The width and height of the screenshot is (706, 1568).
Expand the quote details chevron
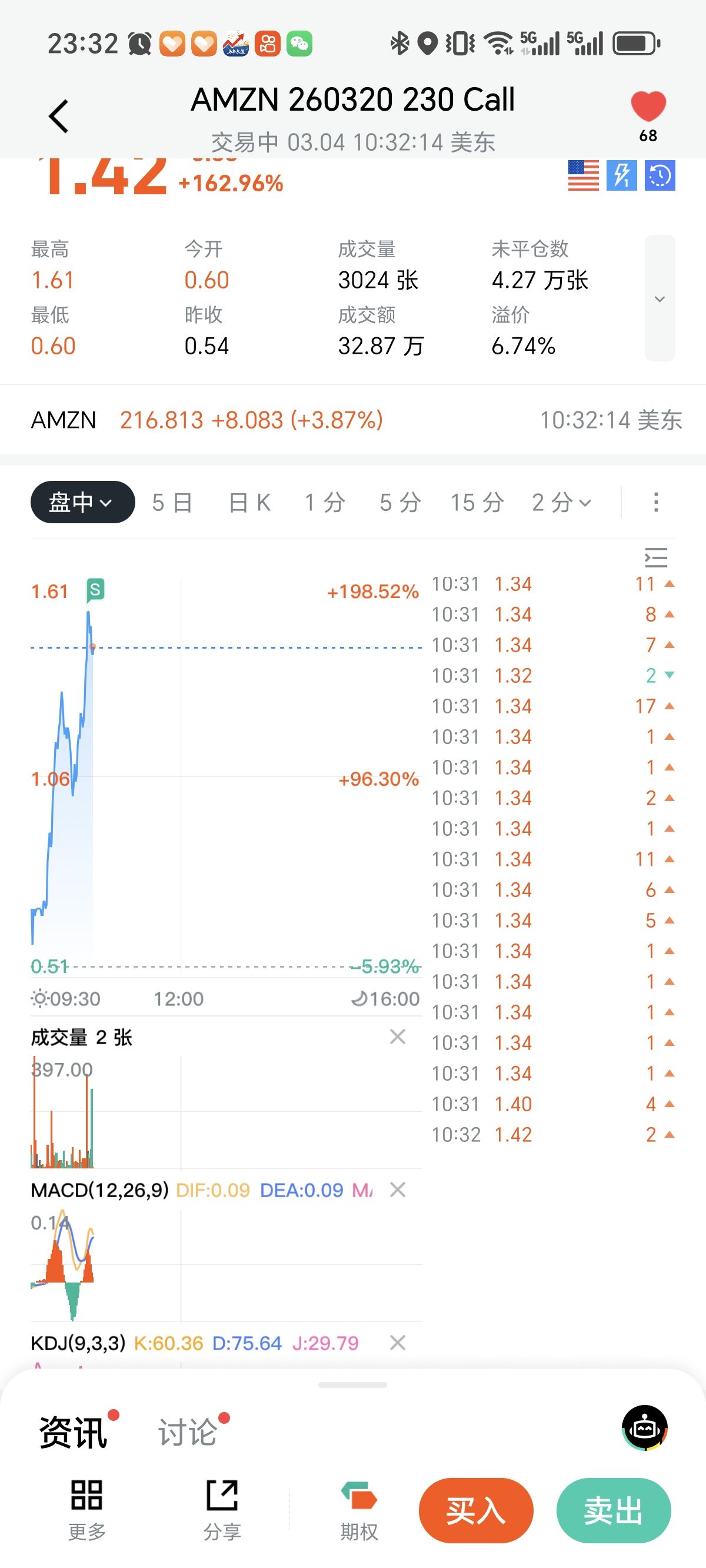pyautogui.click(x=660, y=298)
